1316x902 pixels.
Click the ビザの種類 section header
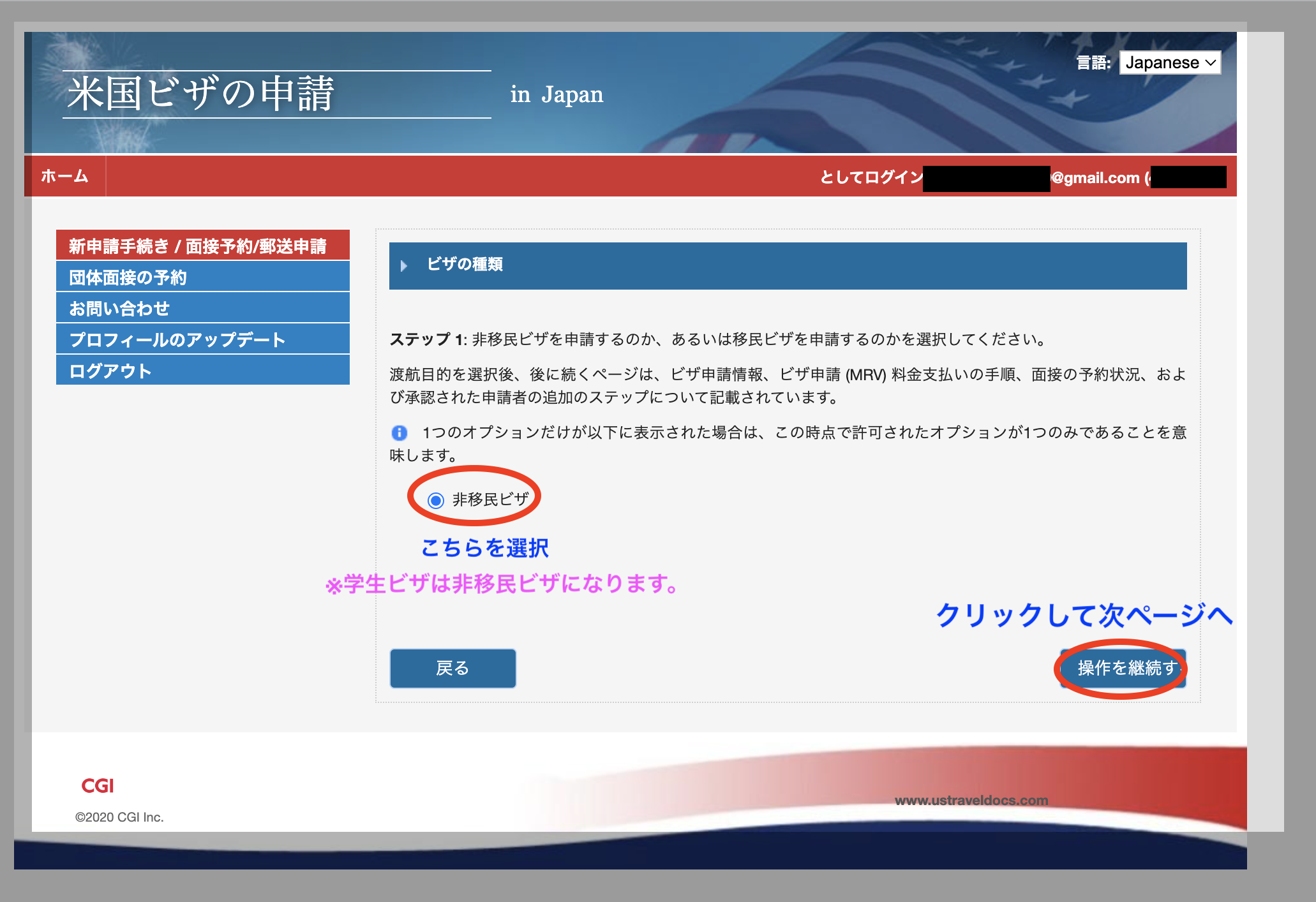click(x=465, y=264)
